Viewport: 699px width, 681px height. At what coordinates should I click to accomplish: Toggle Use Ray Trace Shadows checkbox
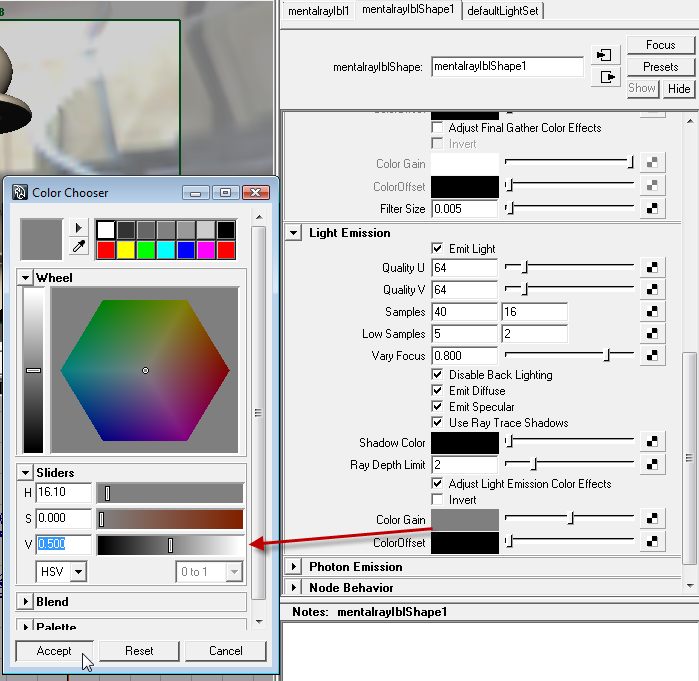coord(437,423)
